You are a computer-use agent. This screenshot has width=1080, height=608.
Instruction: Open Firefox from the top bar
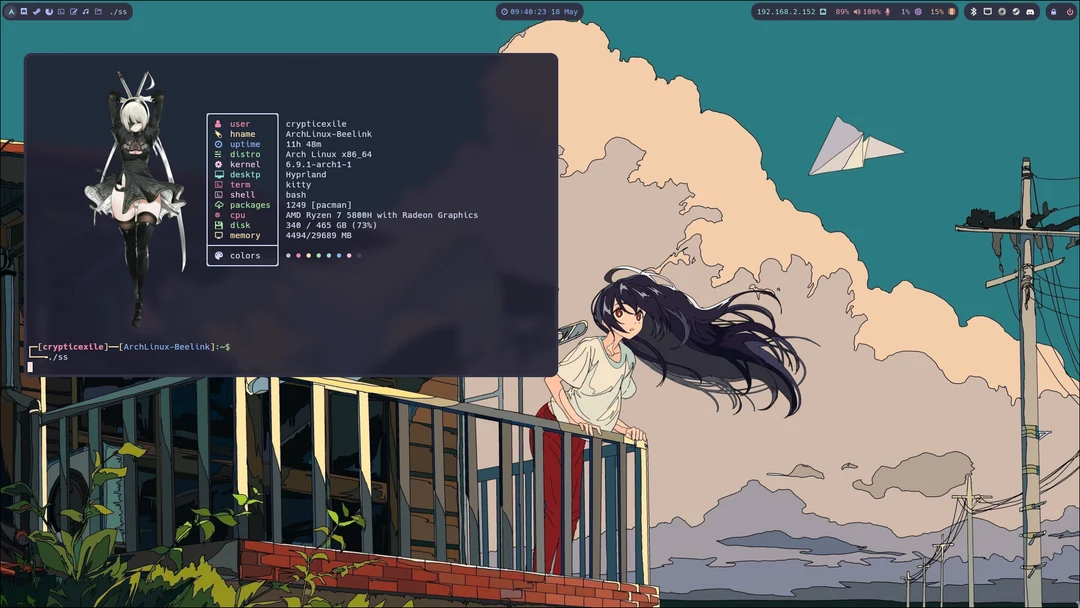click(49, 11)
